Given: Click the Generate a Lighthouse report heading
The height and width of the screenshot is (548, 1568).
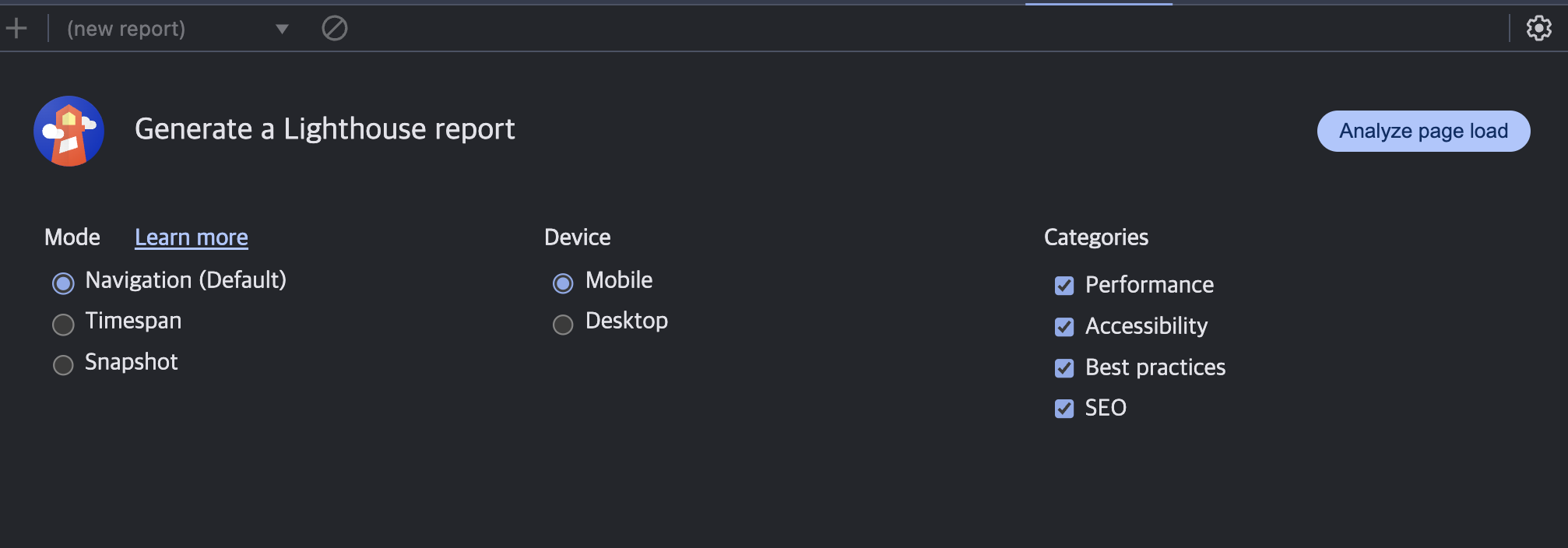Looking at the screenshot, I should [x=325, y=129].
